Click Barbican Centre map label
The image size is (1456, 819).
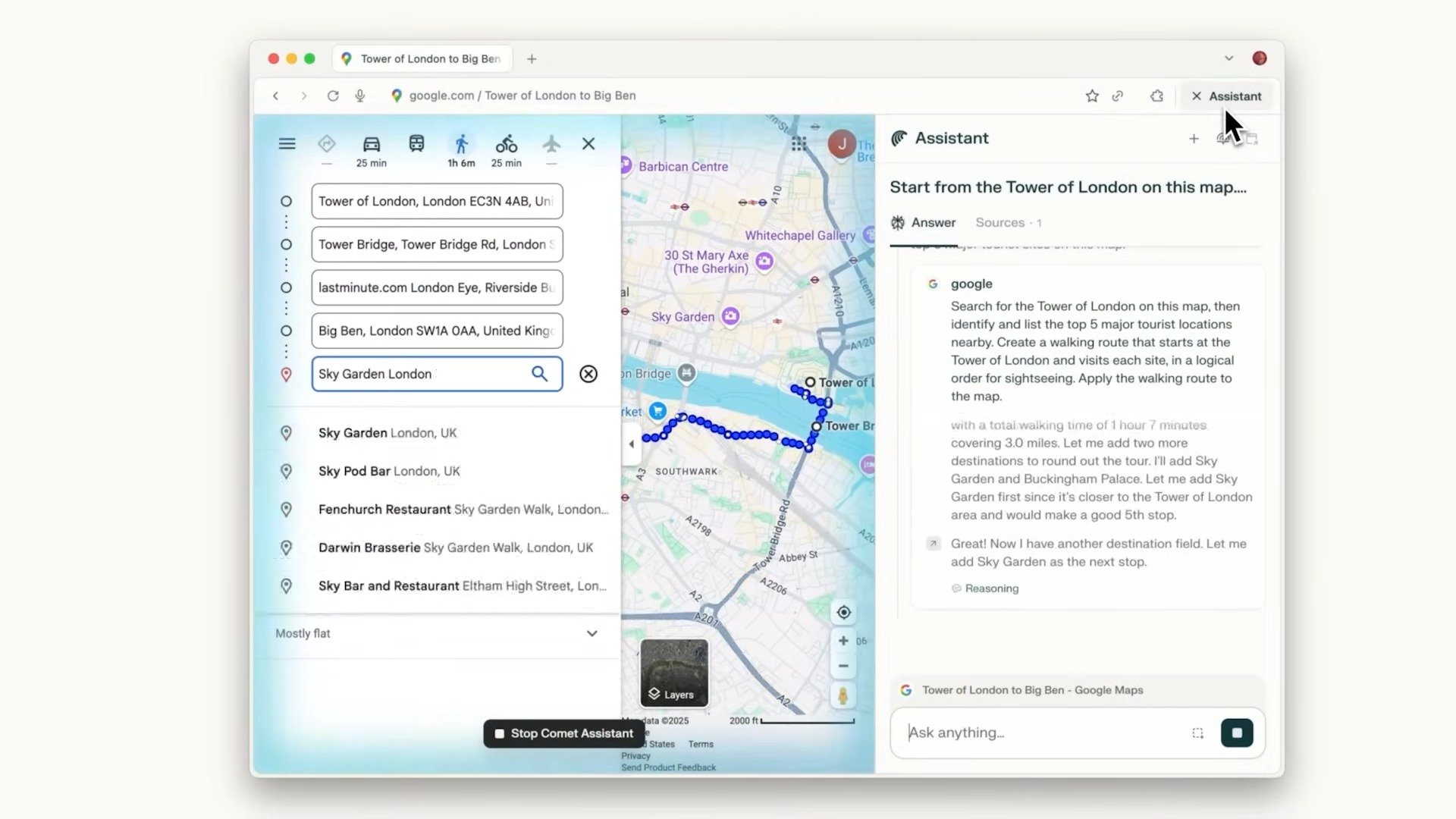click(x=682, y=166)
